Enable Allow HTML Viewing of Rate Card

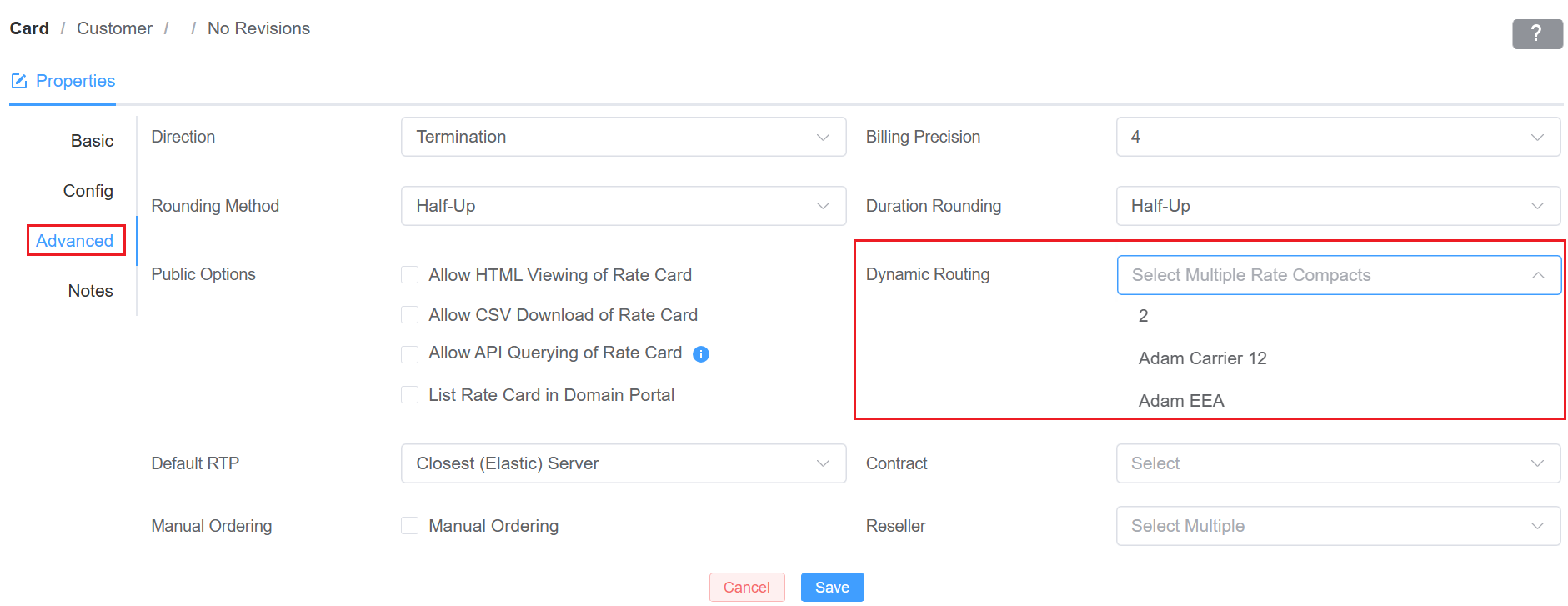[x=409, y=275]
